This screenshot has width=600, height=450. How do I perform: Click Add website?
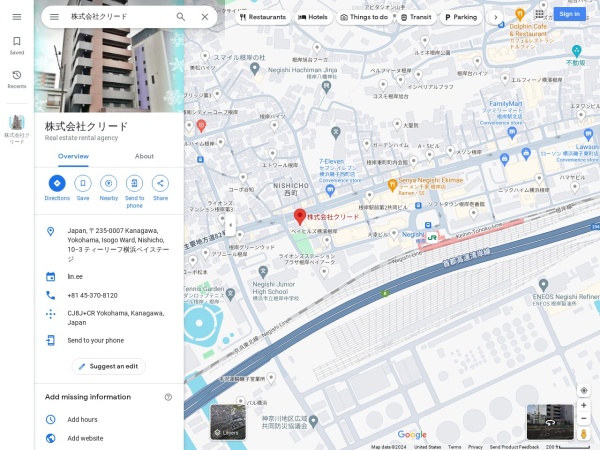[109, 438]
